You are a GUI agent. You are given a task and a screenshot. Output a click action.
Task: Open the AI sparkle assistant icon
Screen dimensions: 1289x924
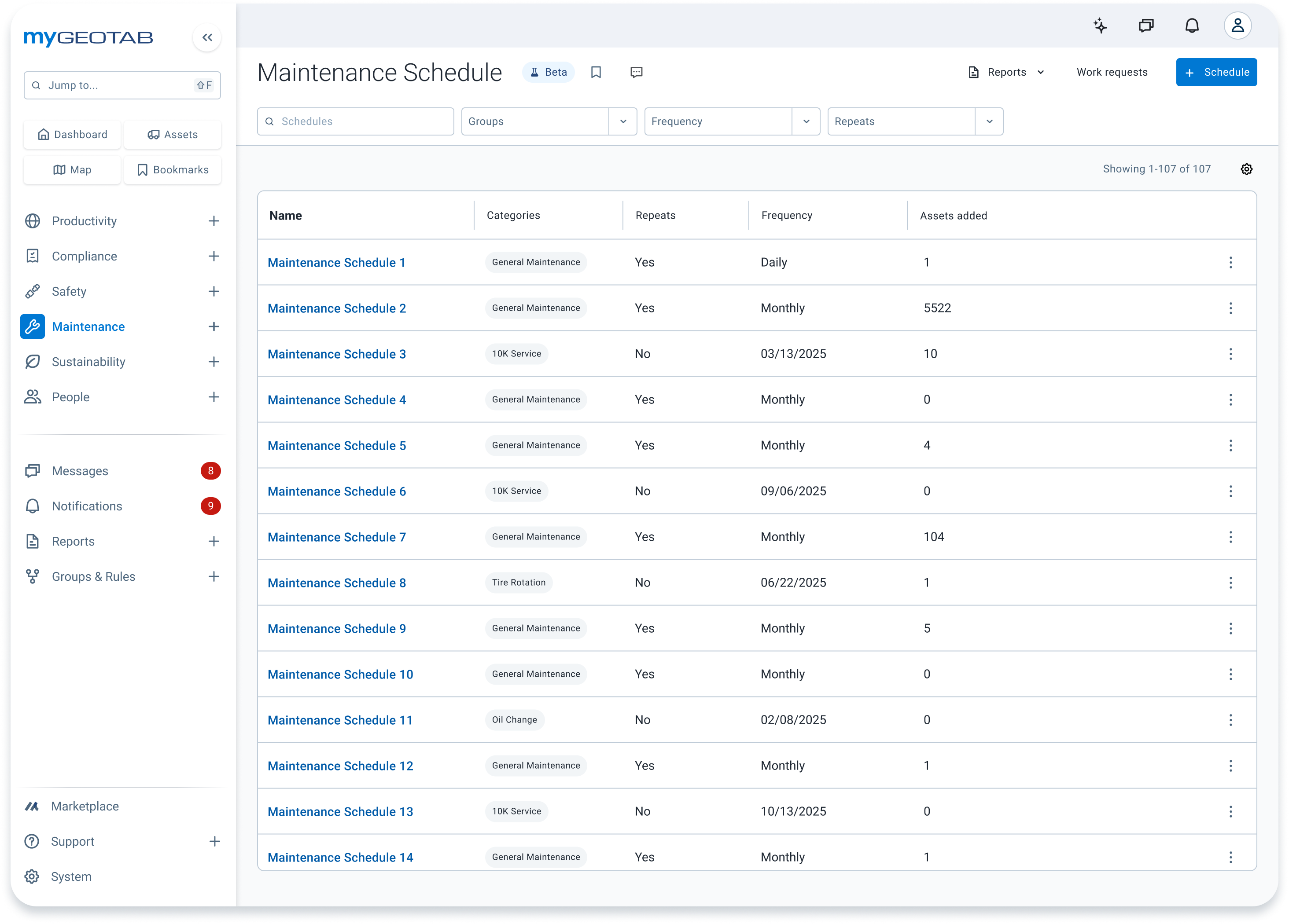[1100, 26]
